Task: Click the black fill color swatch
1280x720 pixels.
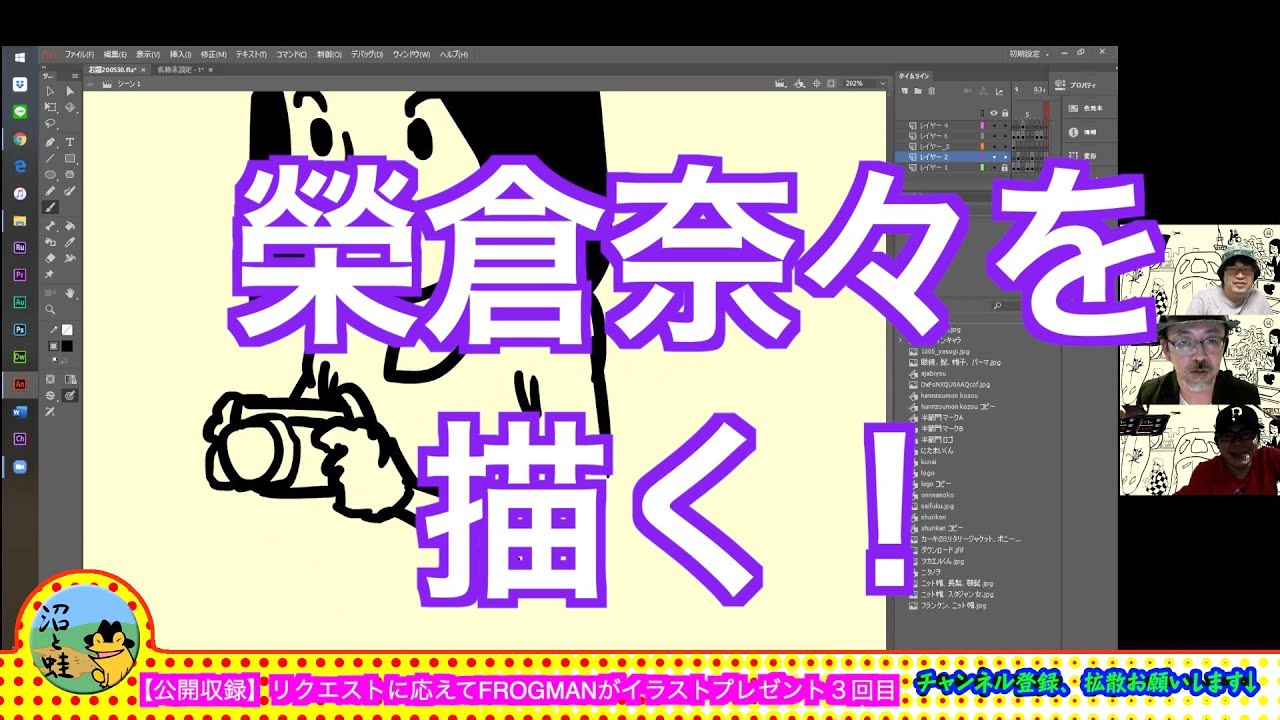Action: pyautogui.click(x=67, y=346)
